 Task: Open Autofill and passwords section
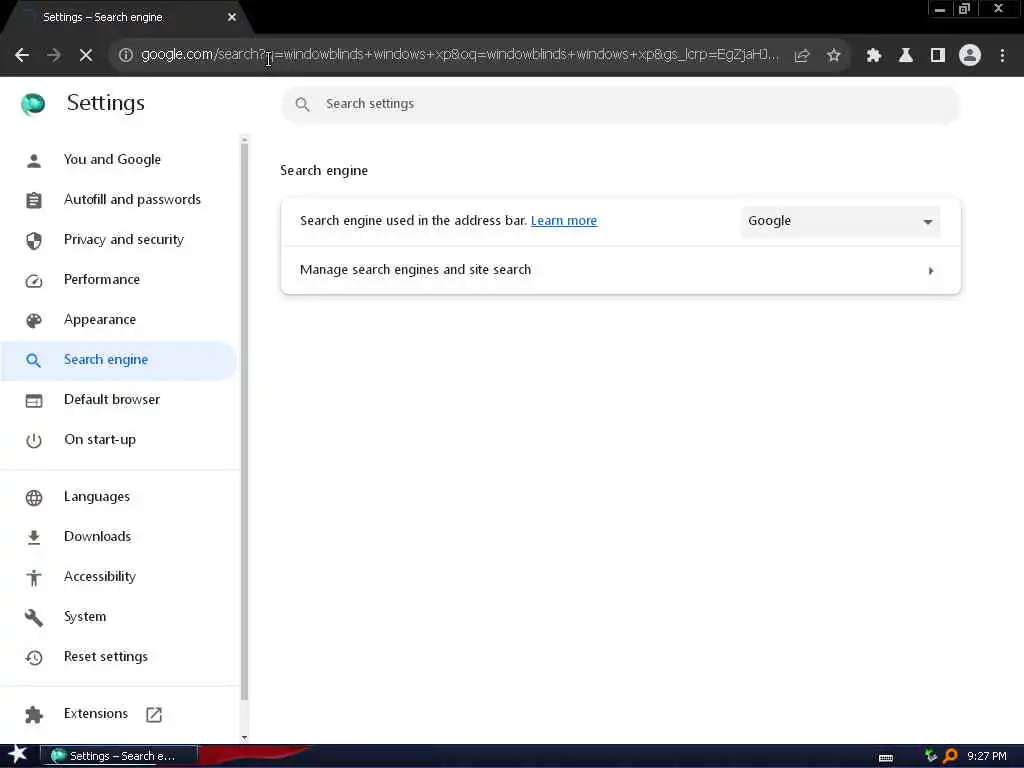click(x=133, y=199)
